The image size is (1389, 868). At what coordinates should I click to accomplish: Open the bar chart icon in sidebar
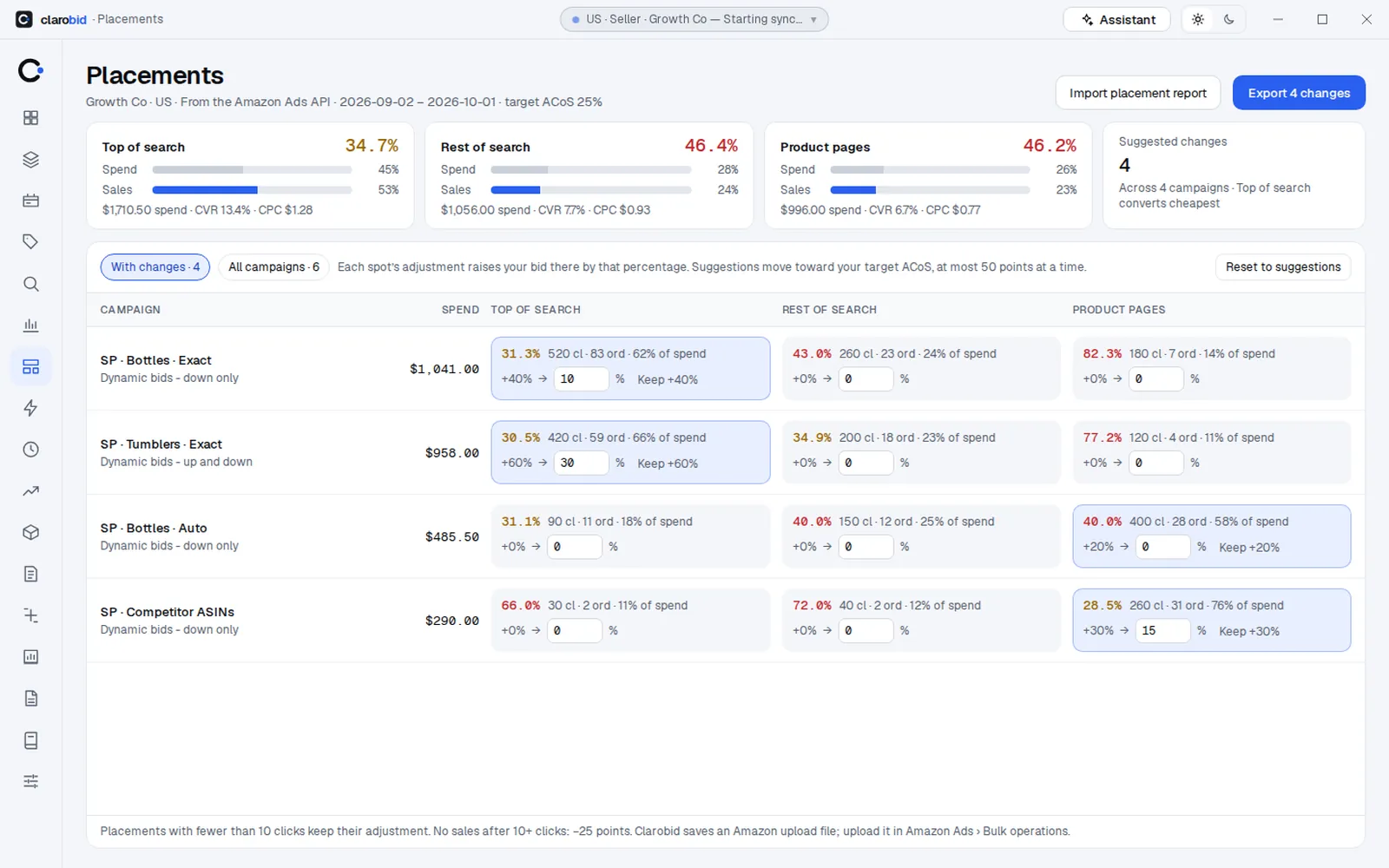coord(30,325)
